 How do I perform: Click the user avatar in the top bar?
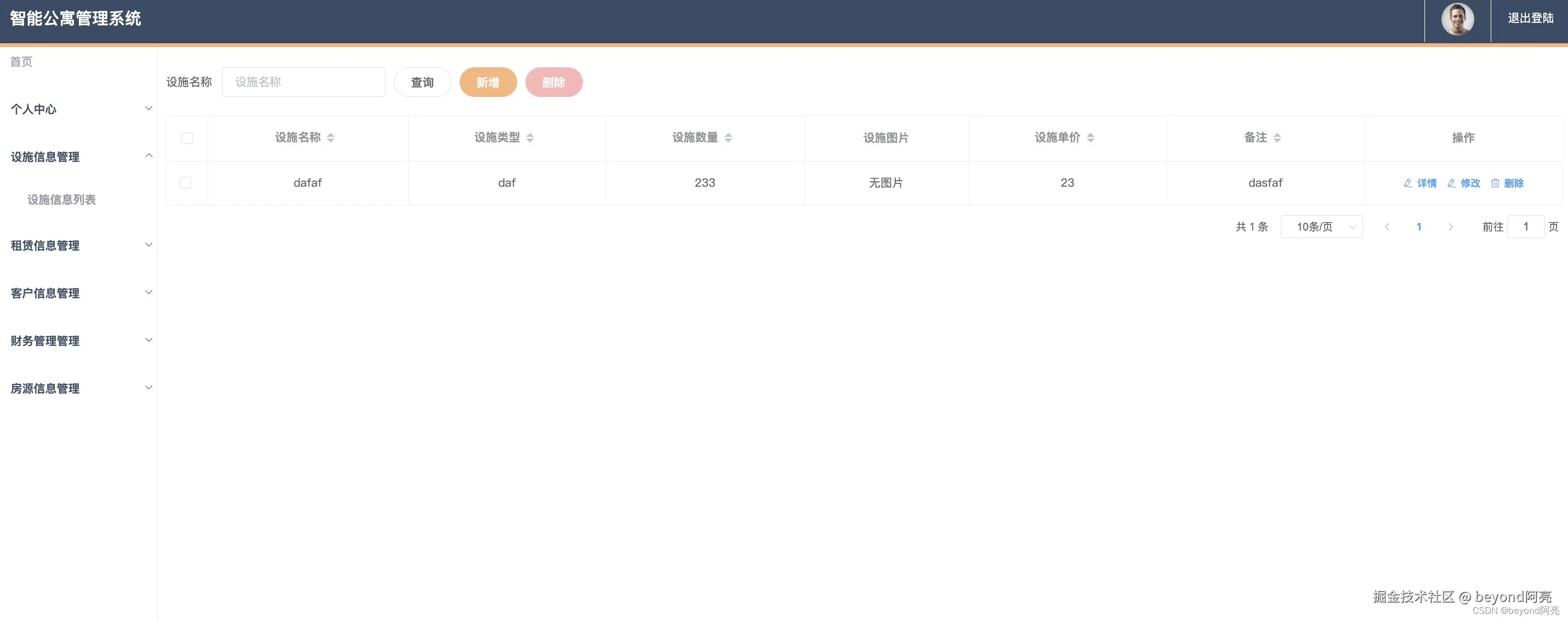click(1457, 20)
